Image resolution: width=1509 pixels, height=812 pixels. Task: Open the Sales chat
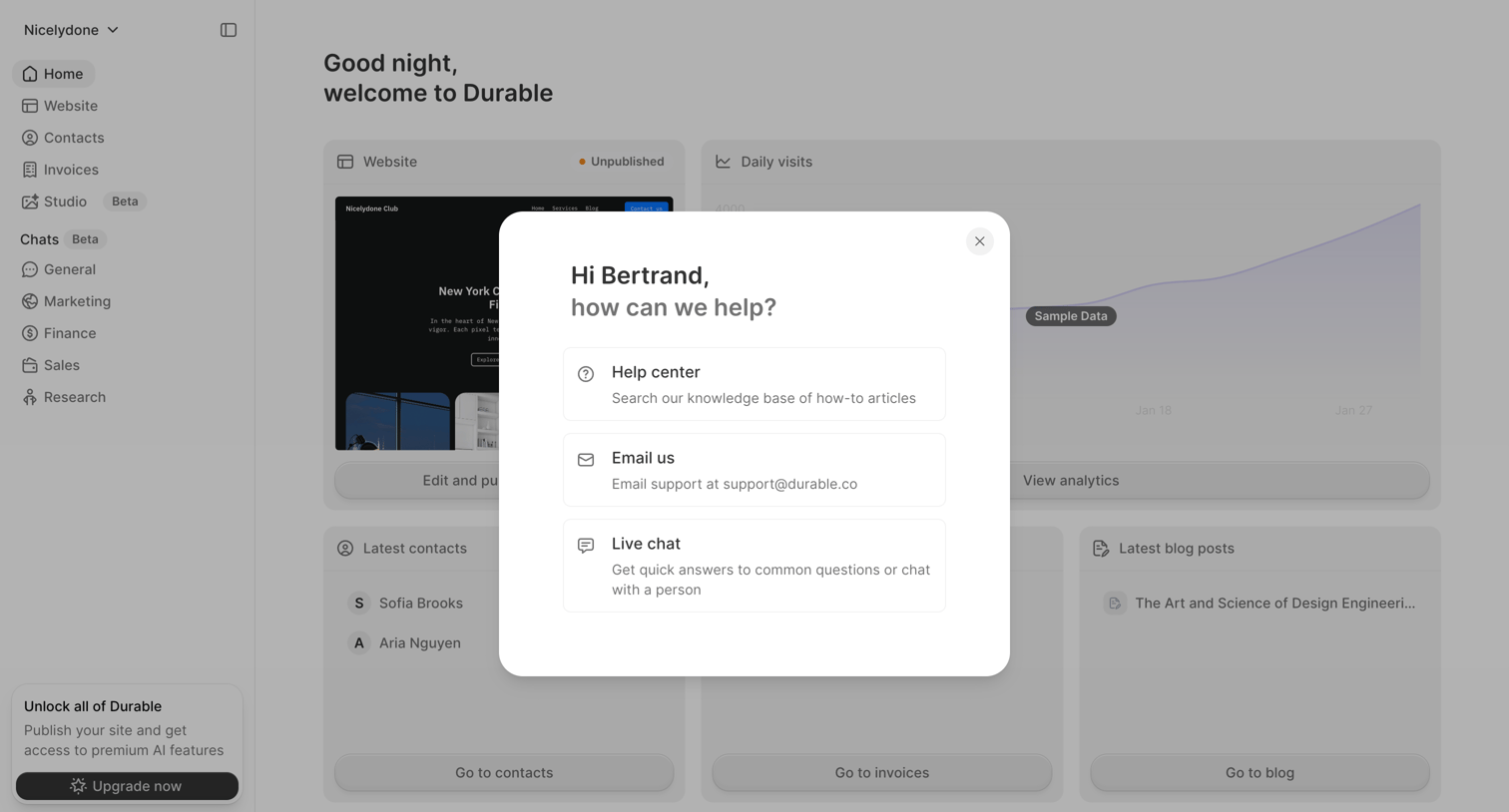pyautogui.click(x=52, y=365)
